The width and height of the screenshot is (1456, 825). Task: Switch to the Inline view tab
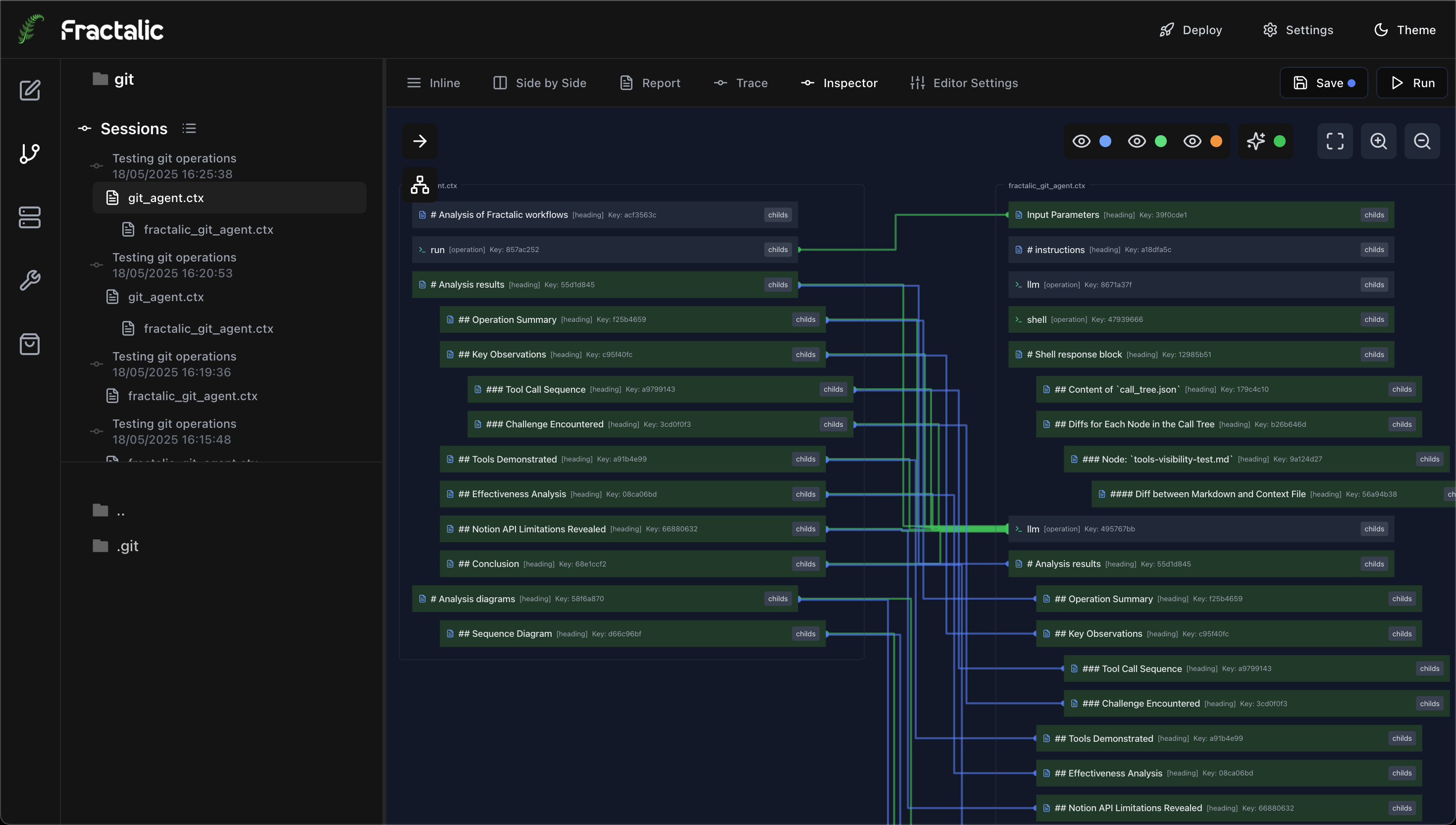pyautogui.click(x=433, y=83)
